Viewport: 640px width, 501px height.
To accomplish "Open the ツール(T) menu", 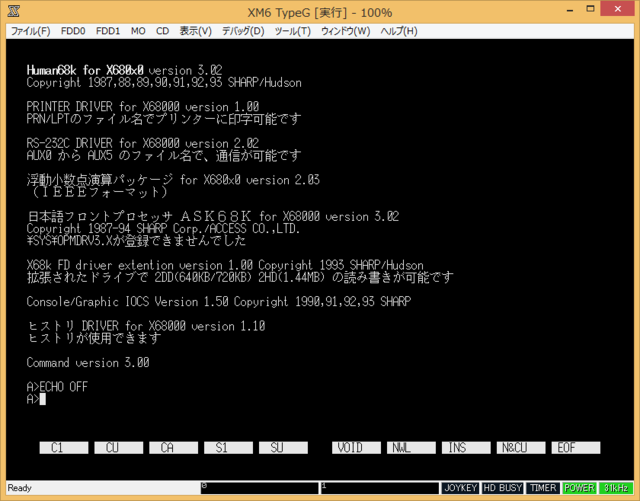I will coord(292,31).
